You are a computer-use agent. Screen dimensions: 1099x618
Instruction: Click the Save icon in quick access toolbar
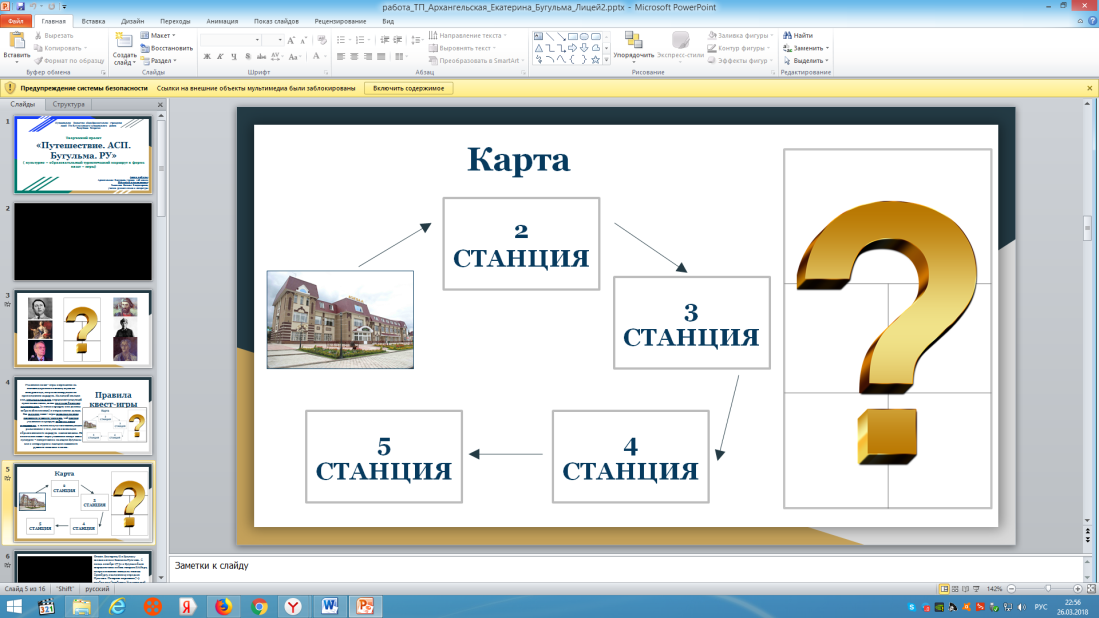[x=20, y=7]
